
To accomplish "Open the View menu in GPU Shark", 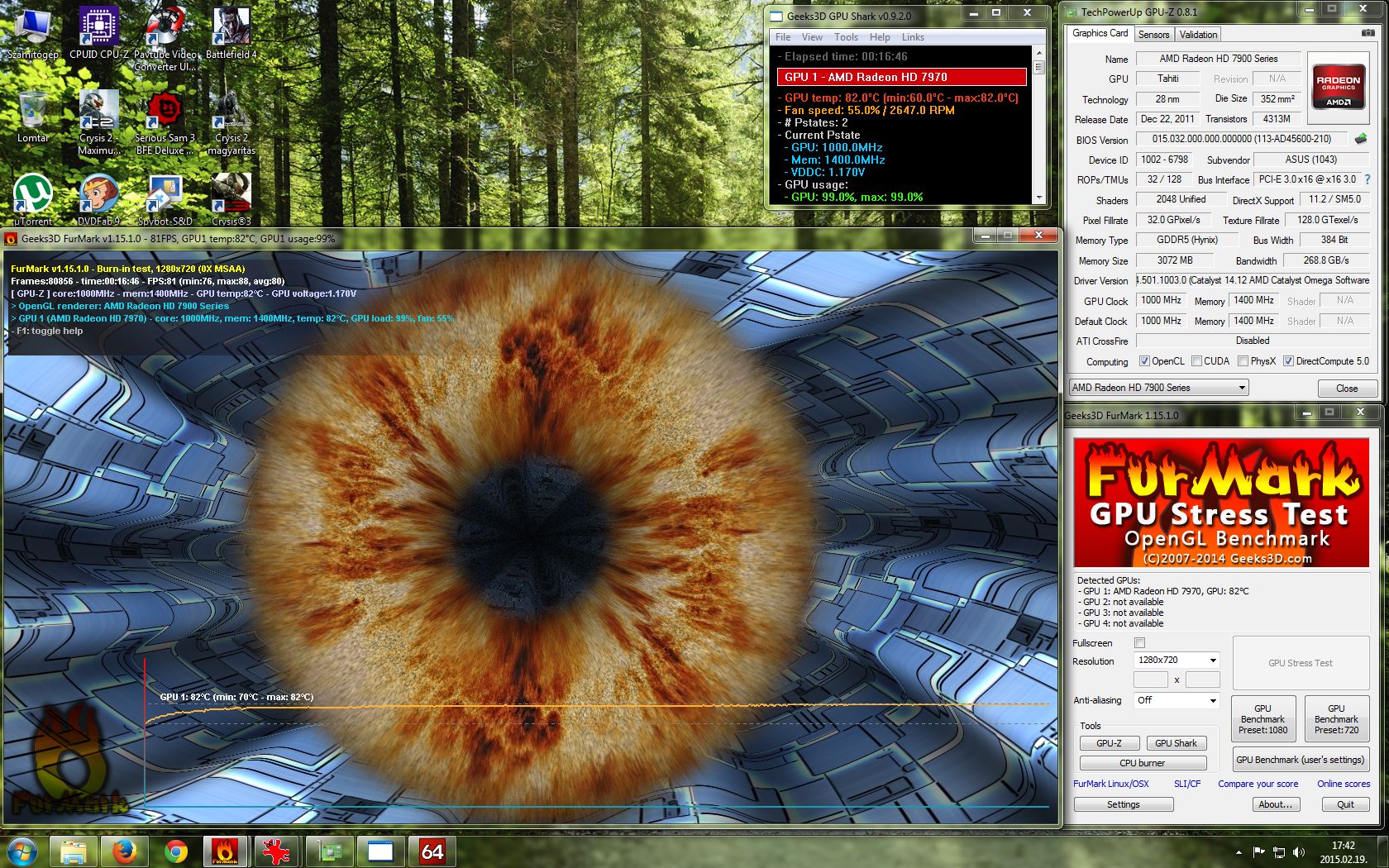I will [812, 37].
